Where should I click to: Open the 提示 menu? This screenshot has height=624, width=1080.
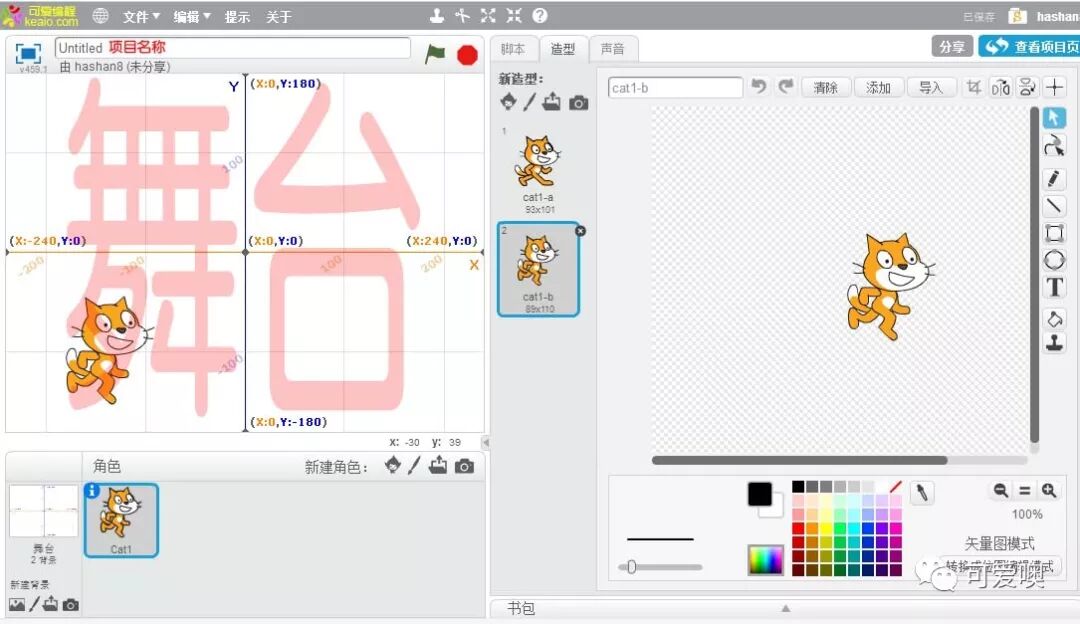237,17
